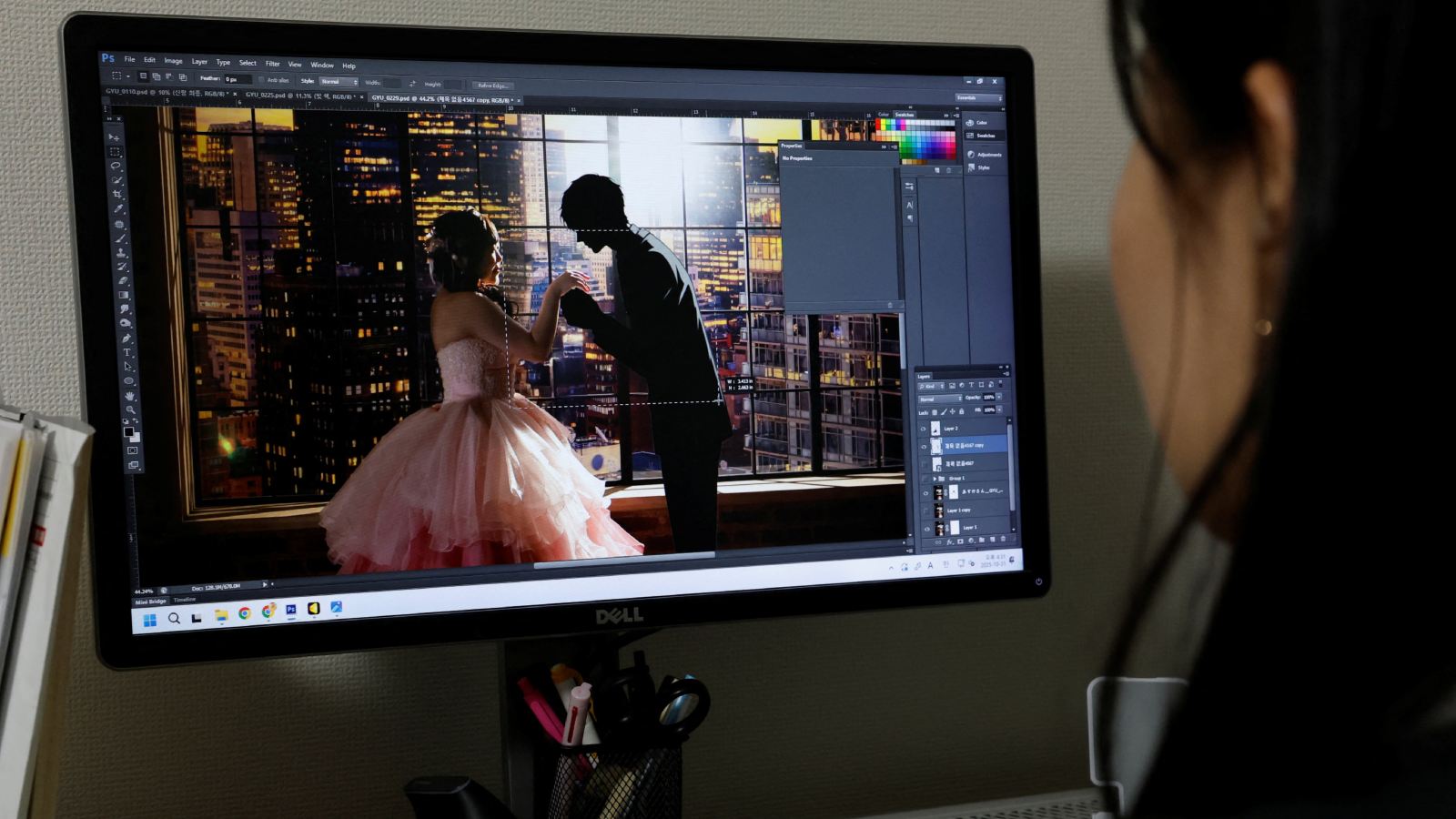Expand the Group 1 layer folder
Image resolution: width=1456 pixels, height=819 pixels.
[x=935, y=479]
